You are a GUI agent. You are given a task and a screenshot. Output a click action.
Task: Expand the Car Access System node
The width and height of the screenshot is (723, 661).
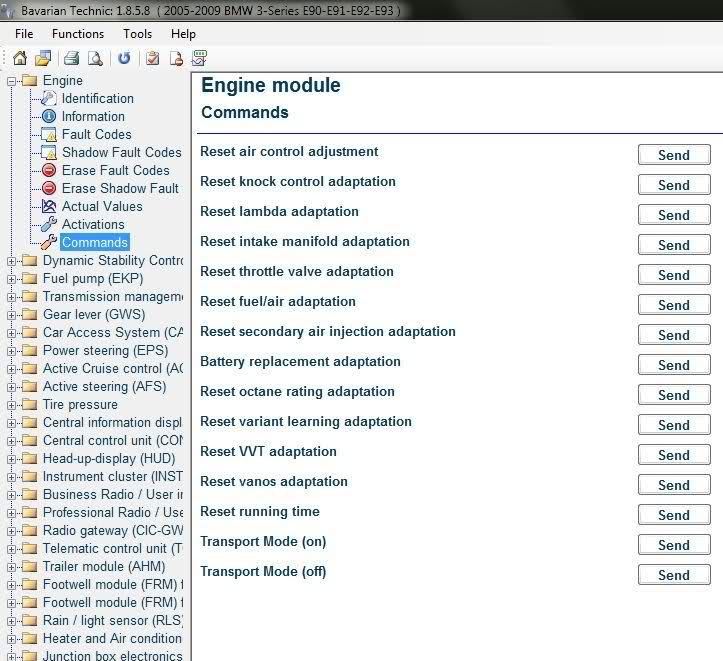[12, 333]
